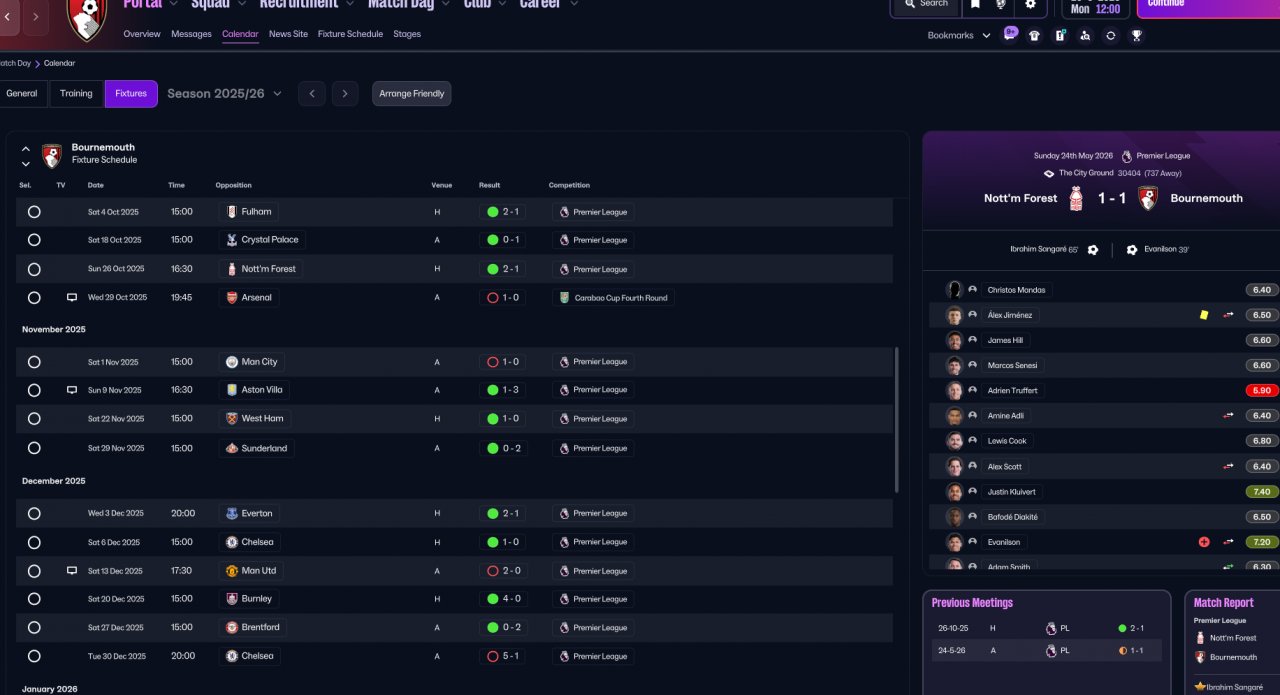Open the Justin Kluivert player link
The height and width of the screenshot is (695, 1280).
point(1012,492)
